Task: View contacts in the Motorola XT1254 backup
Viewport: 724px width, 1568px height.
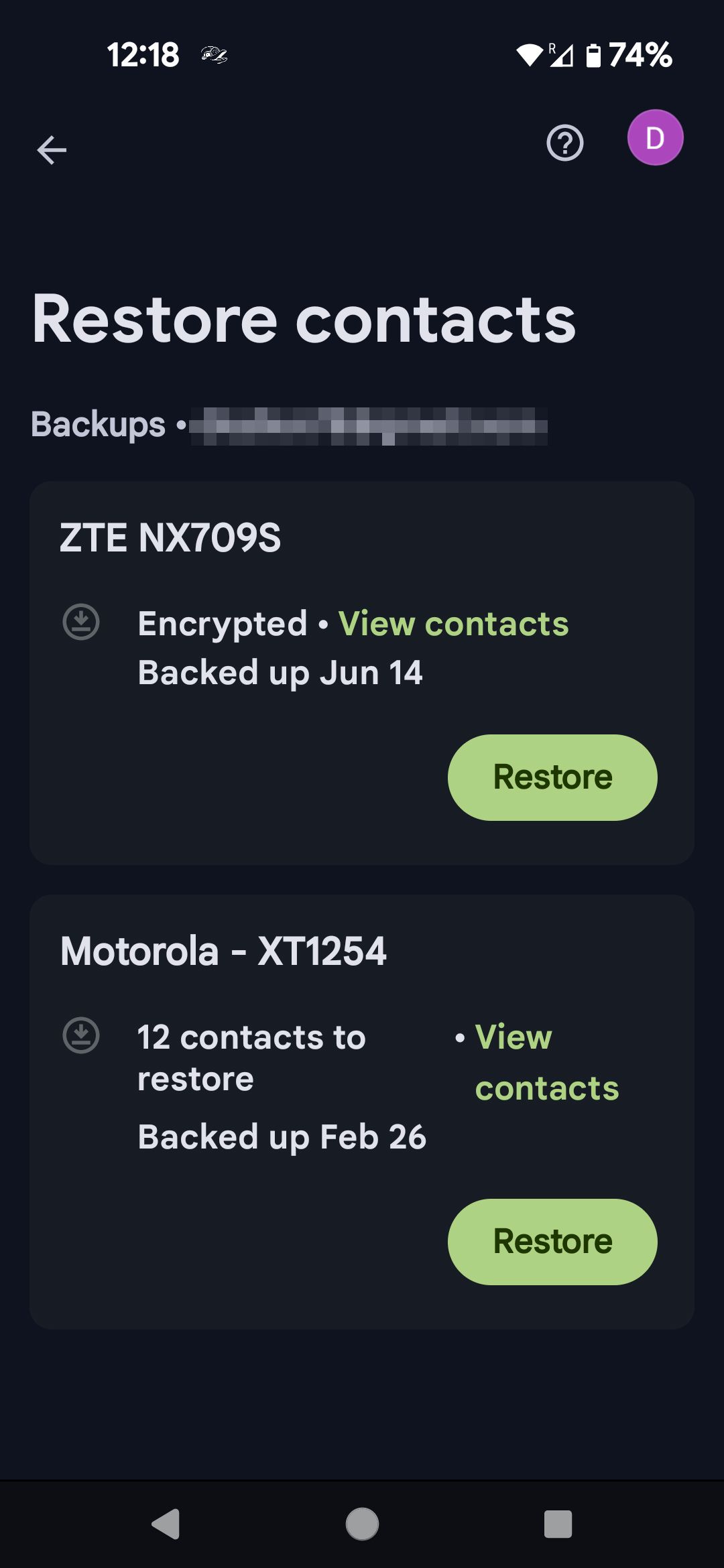Action: tap(546, 1062)
